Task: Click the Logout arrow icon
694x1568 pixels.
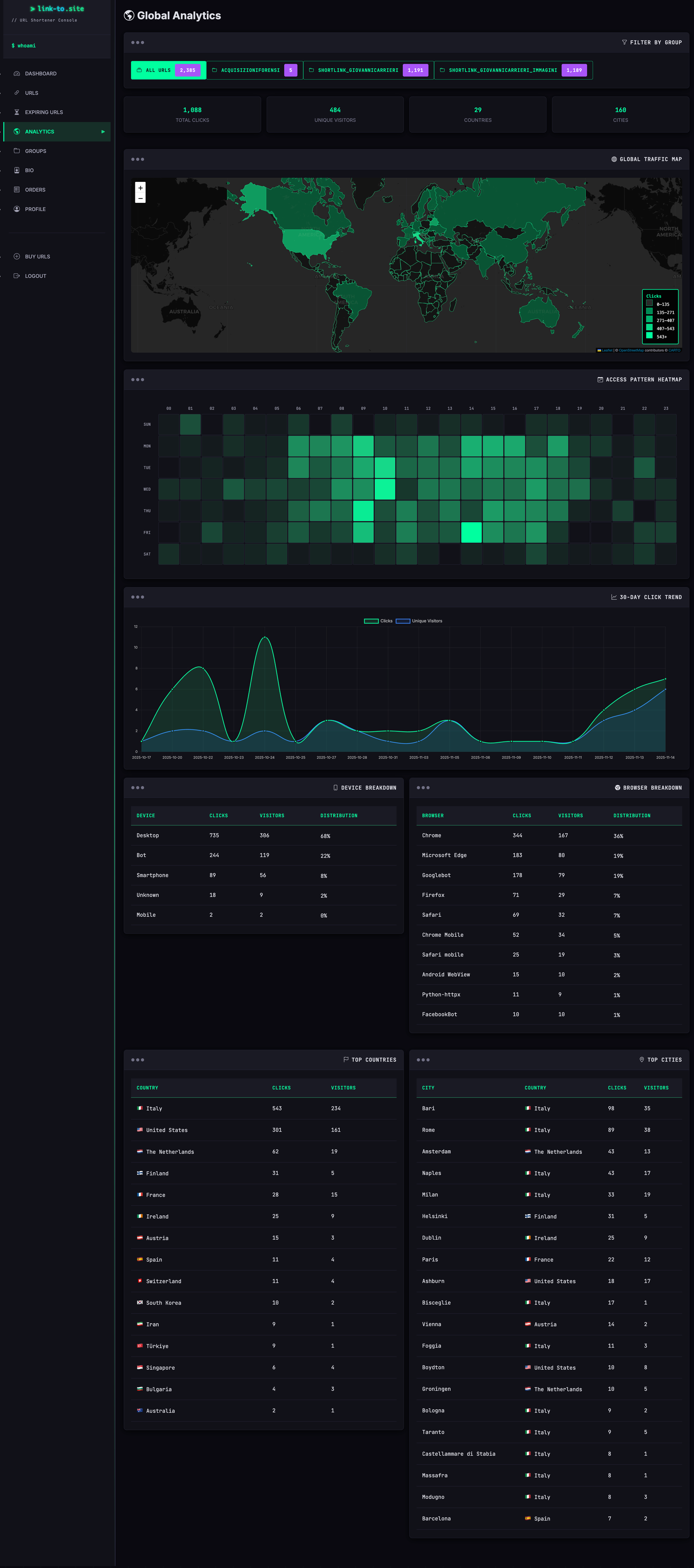Action: tap(16, 276)
